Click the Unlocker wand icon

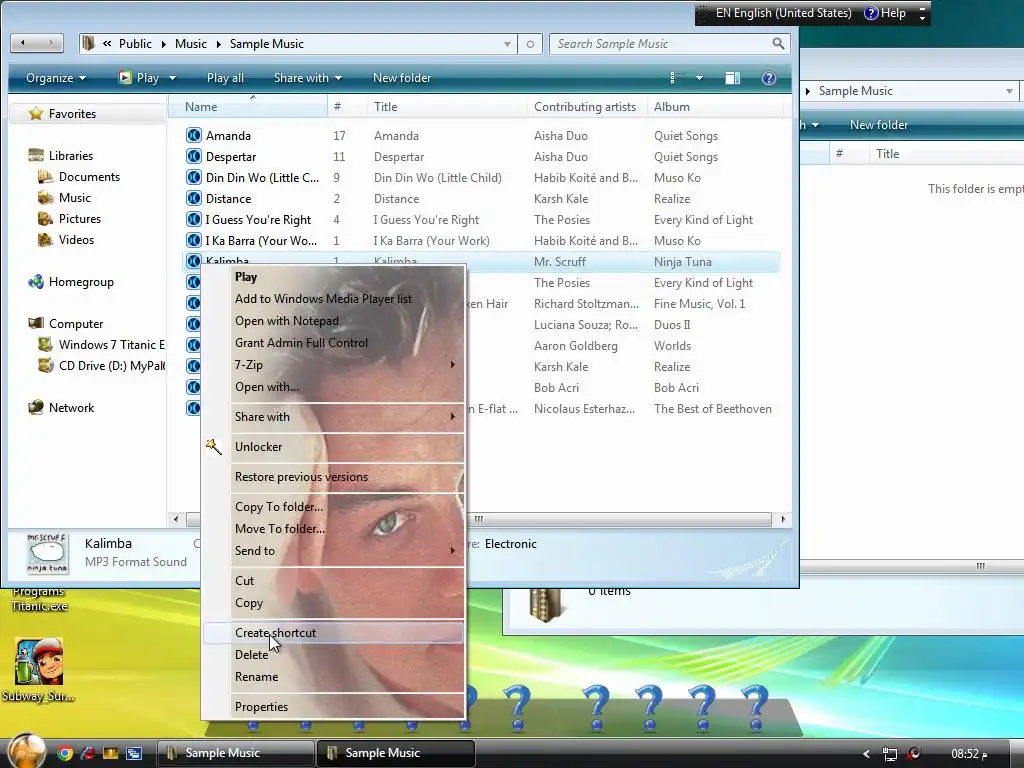coord(214,447)
